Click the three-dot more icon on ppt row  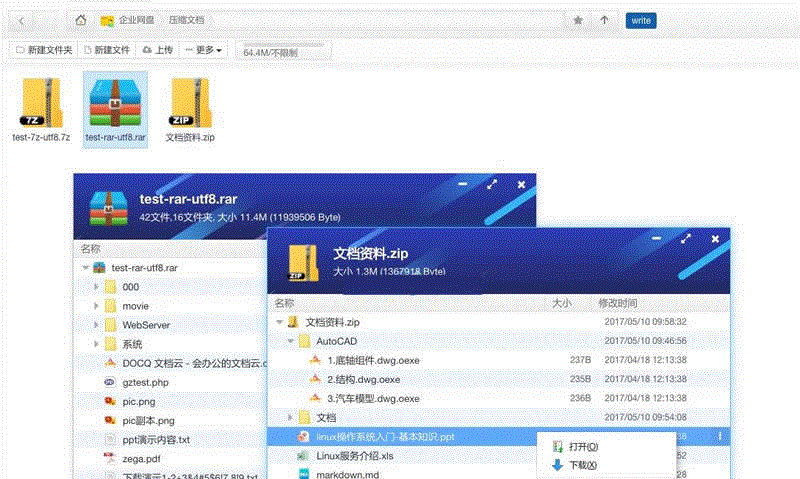tap(719, 436)
